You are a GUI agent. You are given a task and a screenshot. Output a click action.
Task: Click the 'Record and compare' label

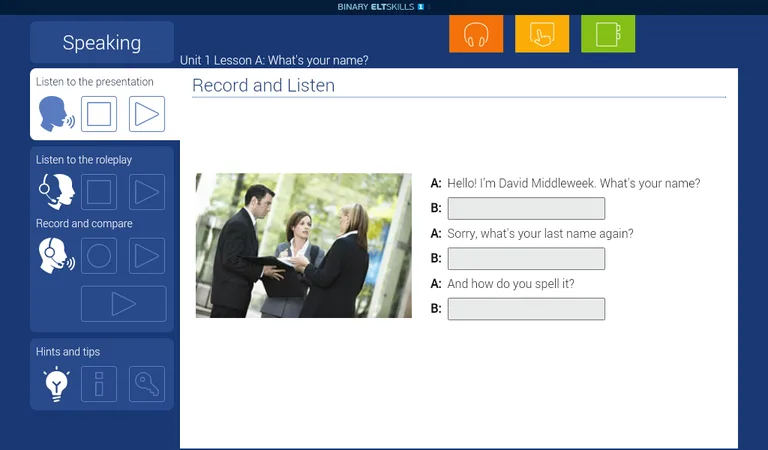point(84,223)
